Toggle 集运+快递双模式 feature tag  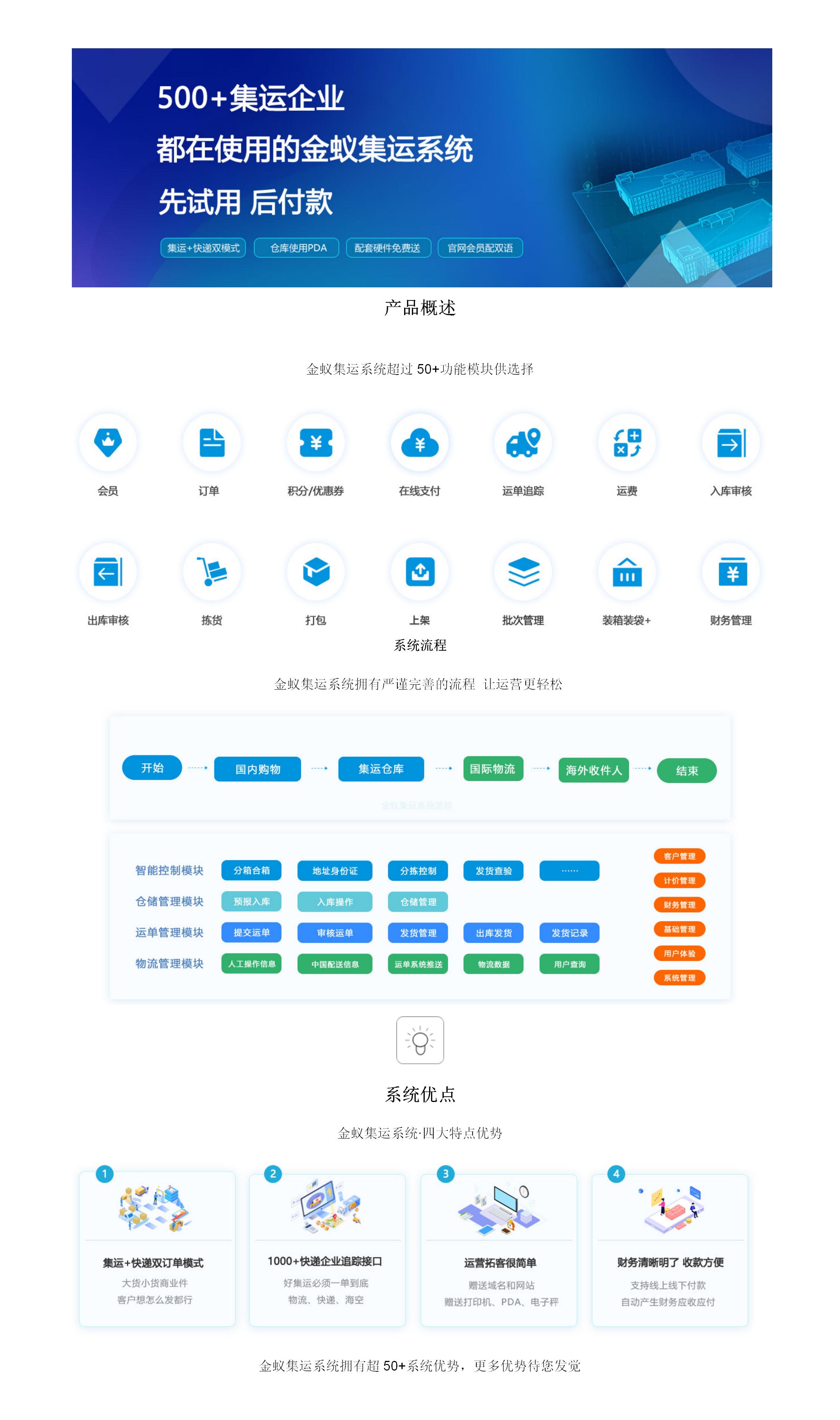[155, 239]
